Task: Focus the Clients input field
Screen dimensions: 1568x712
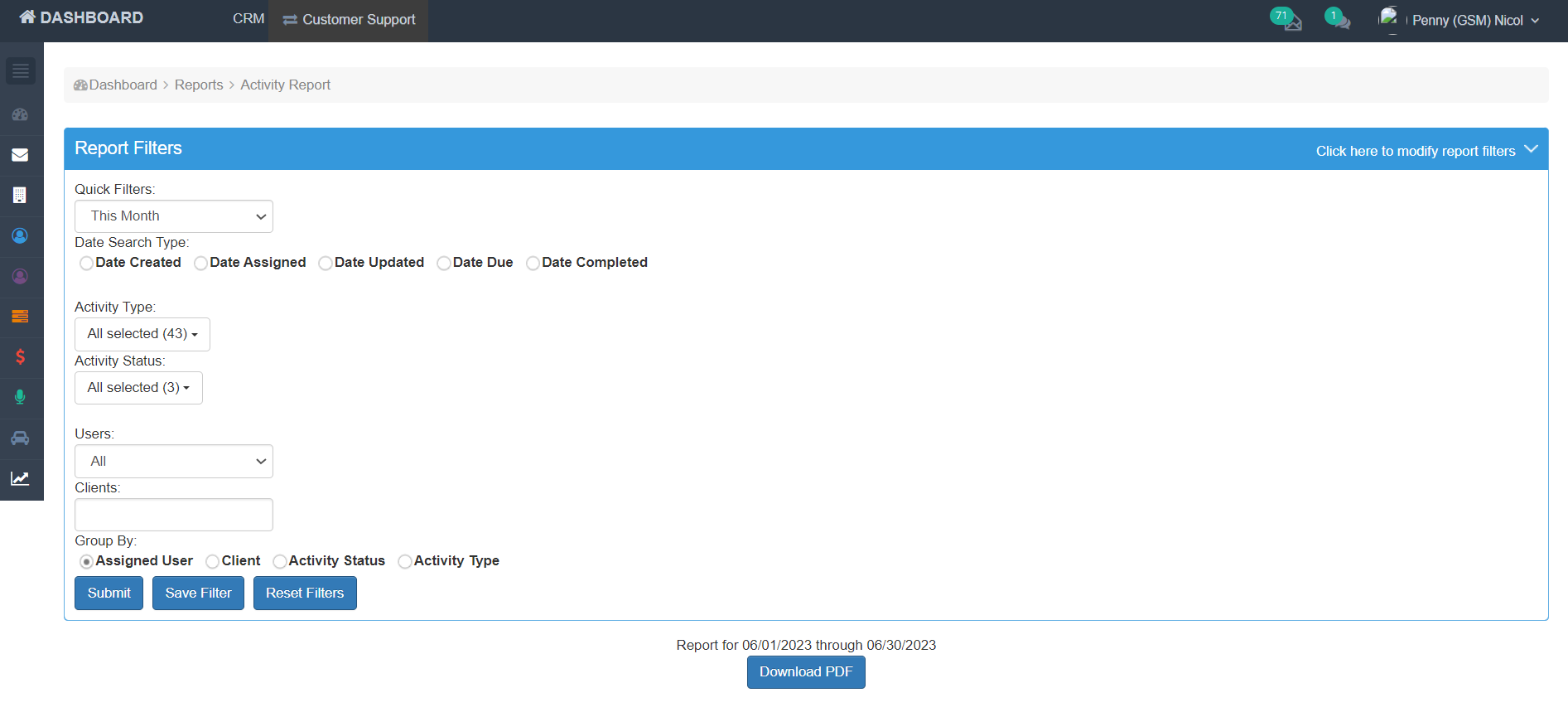Action: (x=174, y=515)
